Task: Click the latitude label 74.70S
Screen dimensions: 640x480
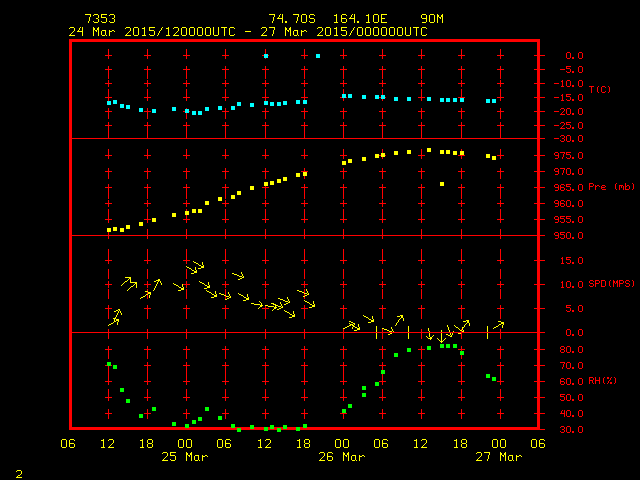Action: click(x=292, y=19)
